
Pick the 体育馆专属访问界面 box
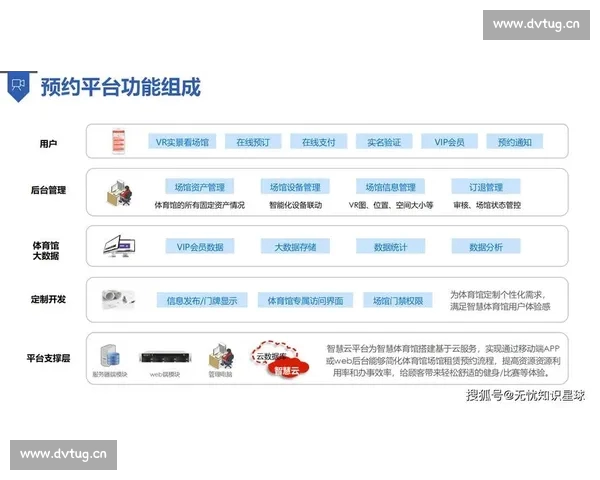tap(305, 300)
